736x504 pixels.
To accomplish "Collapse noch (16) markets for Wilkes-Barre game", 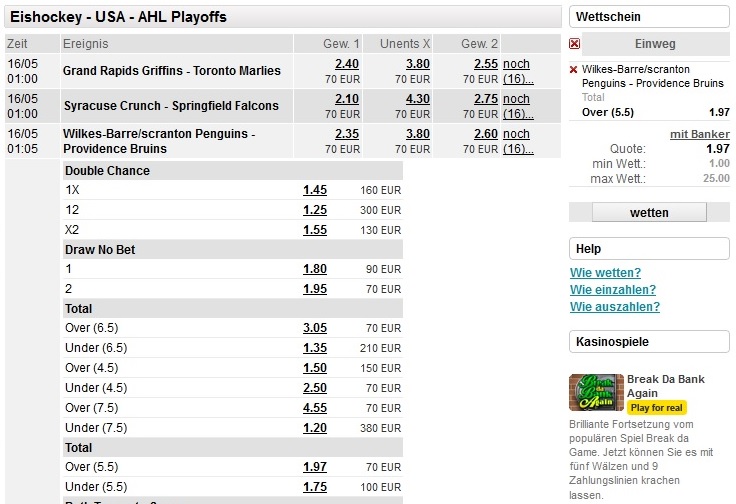I will pos(518,141).
